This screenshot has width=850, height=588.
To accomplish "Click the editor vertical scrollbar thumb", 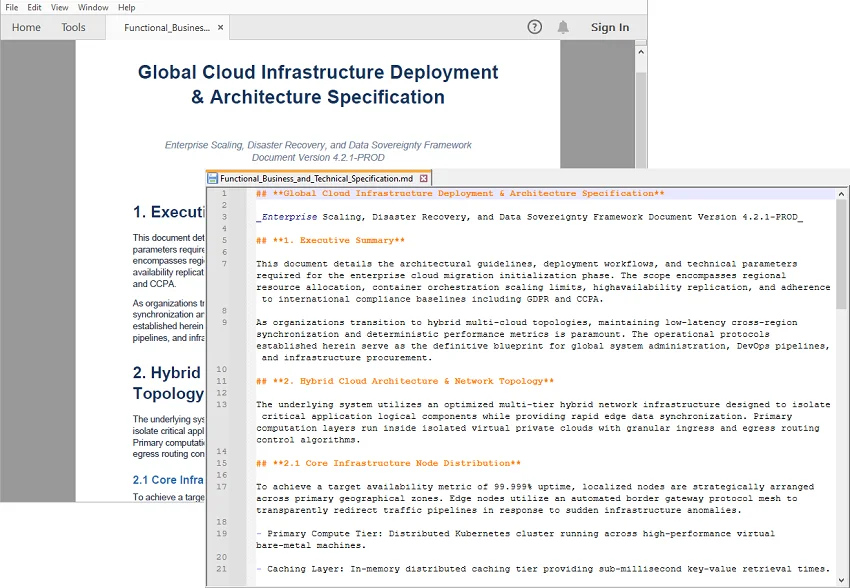I will point(841,255).
